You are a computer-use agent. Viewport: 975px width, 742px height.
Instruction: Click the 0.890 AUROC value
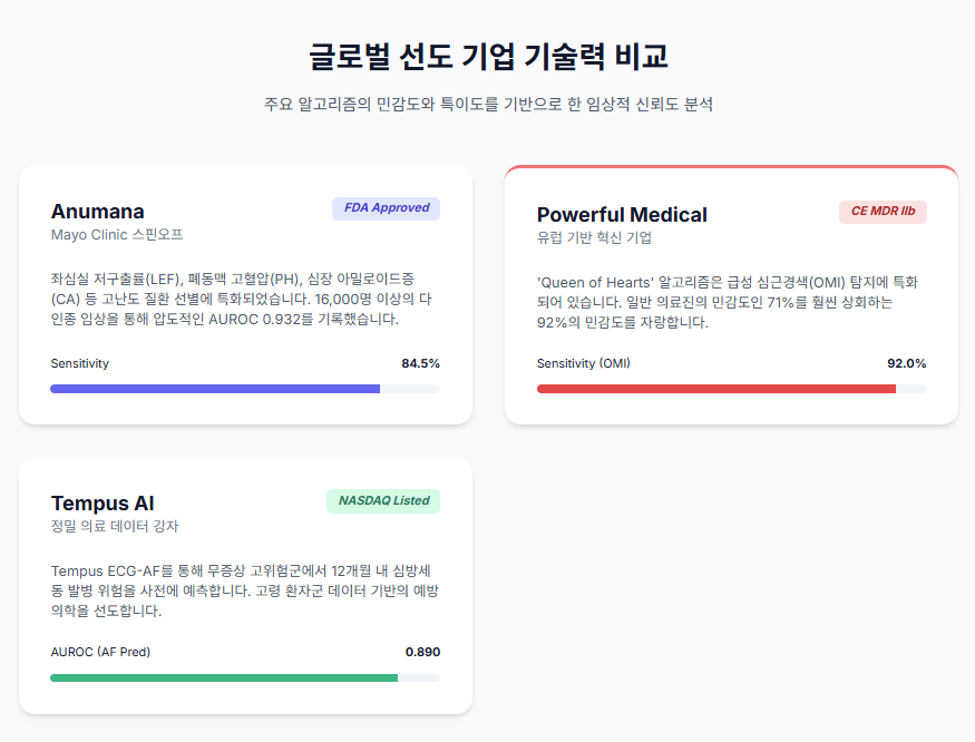(x=423, y=652)
